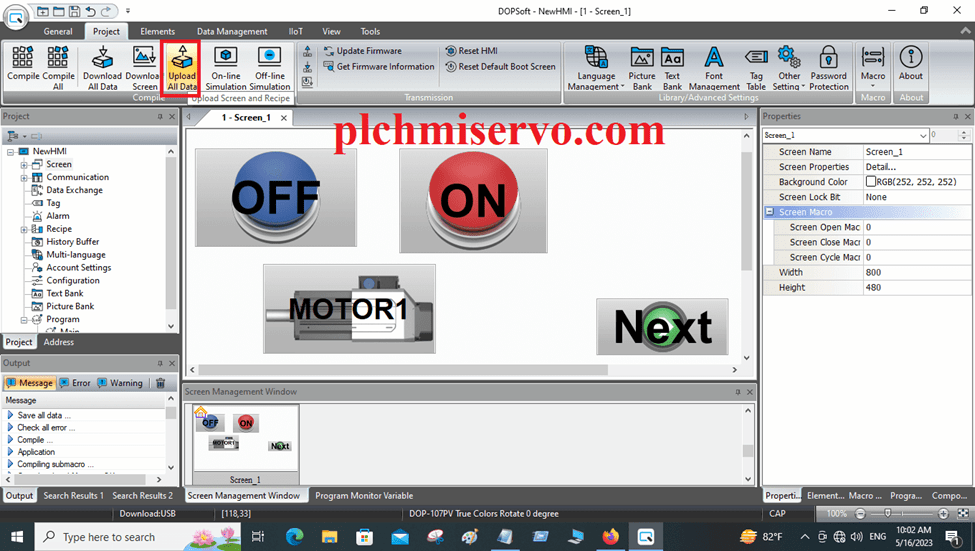Image resolution: width=975 pixels, height=551 pixels.
Task: Click Update Firmware
Action: click(x=363, y=51)
